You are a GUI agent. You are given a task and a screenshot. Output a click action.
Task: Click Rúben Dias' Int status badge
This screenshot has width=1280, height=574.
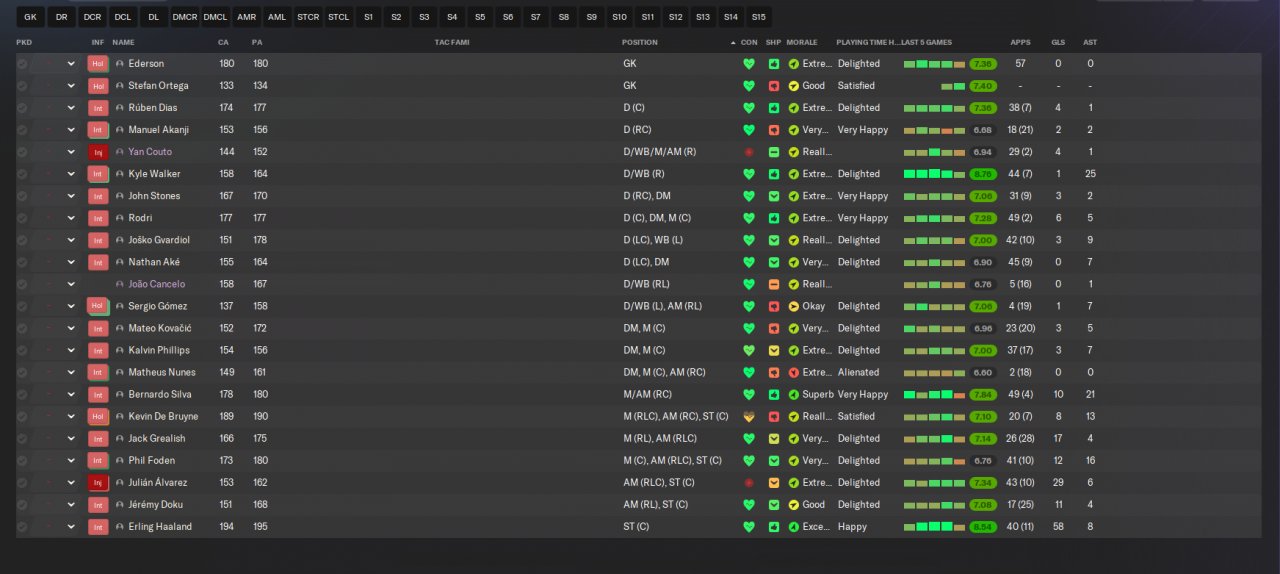coord(97,108)
